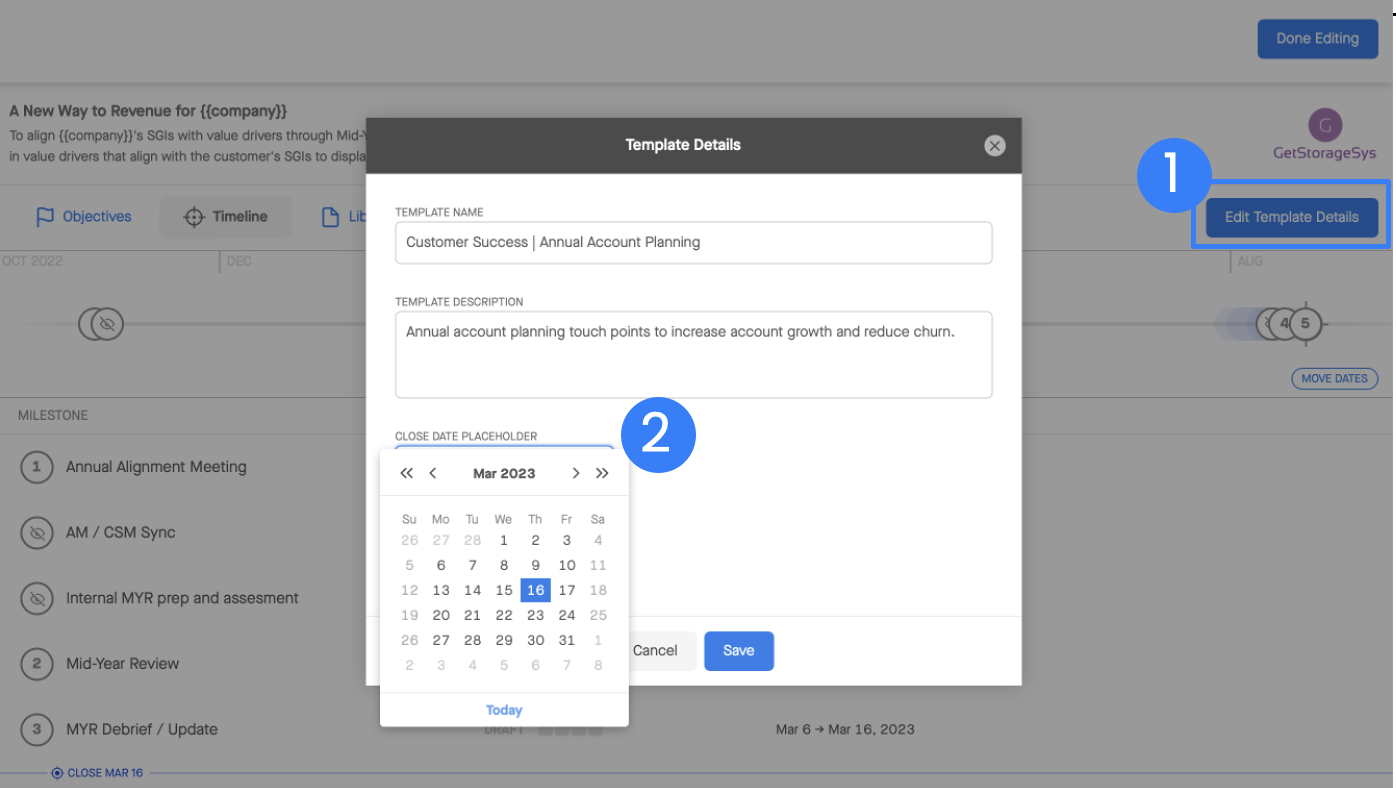
Task: Click the MILESTONE column header
Action: [x=53, y=415]
